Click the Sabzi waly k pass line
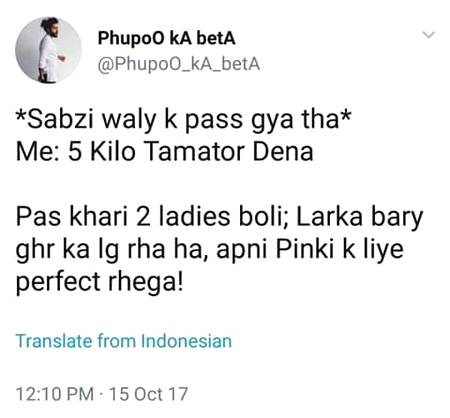The height and width of the screenshot is (418, 450). click(x=184, y=120)
